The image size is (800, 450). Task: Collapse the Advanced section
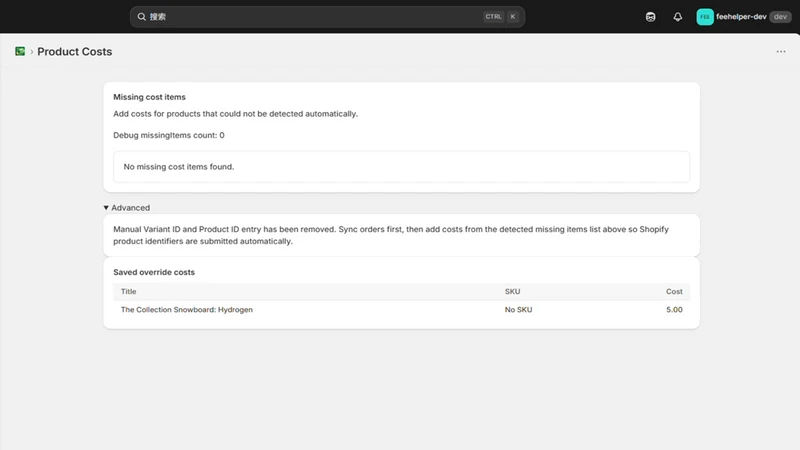click(127, 208)
